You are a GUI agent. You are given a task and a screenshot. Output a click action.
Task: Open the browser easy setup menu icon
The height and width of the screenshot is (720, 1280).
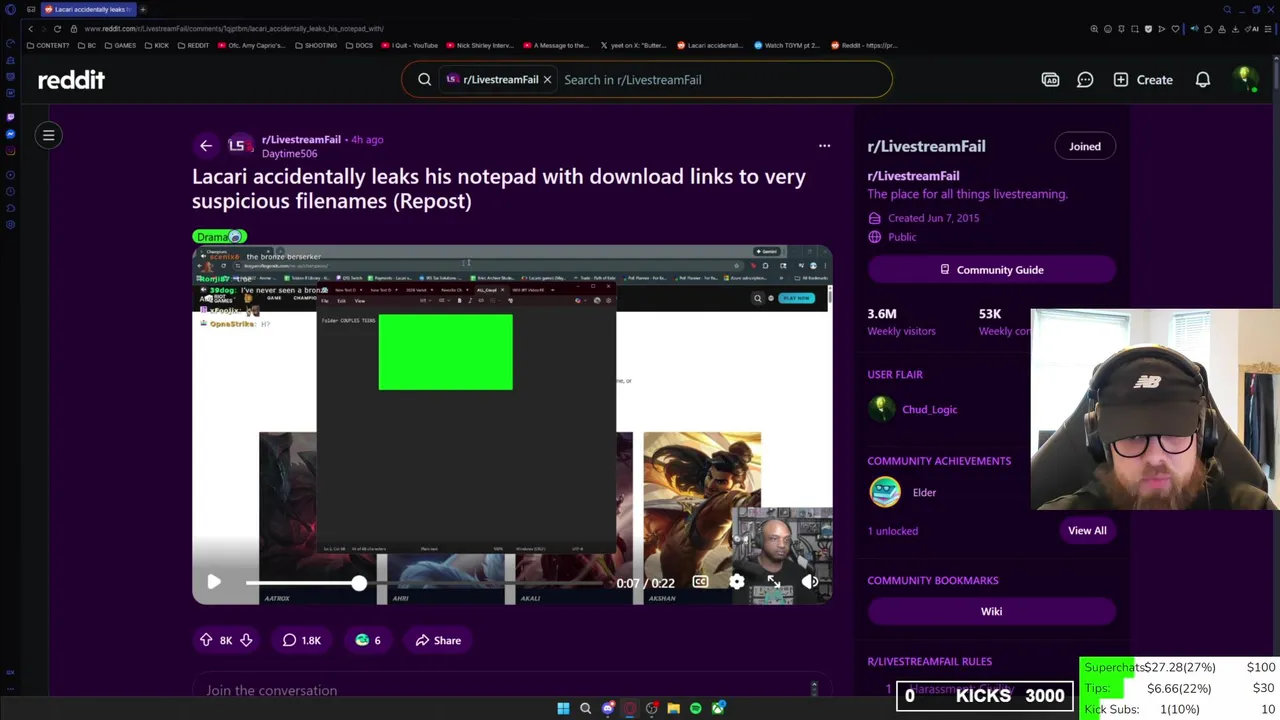pos(1269,29)
